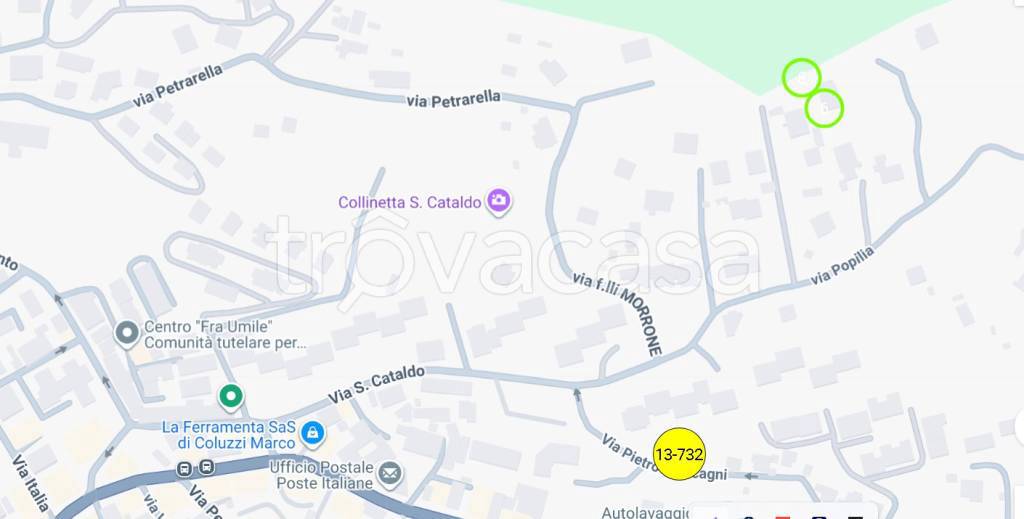
Task: Open La Ferramenta SaS di Coluzzi Marco label
Action: point(229,435)
